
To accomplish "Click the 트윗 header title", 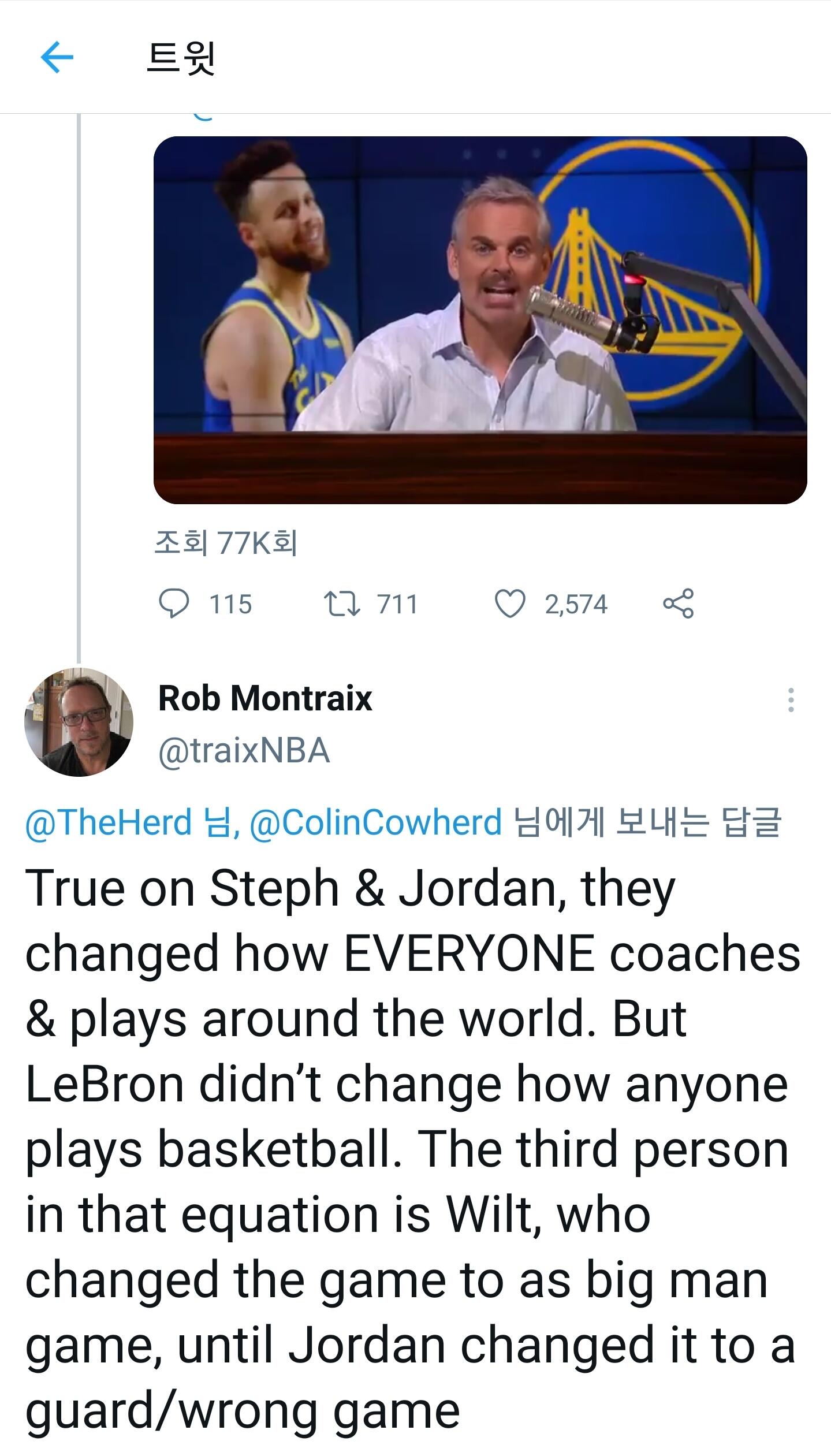I will pos(181,58).
